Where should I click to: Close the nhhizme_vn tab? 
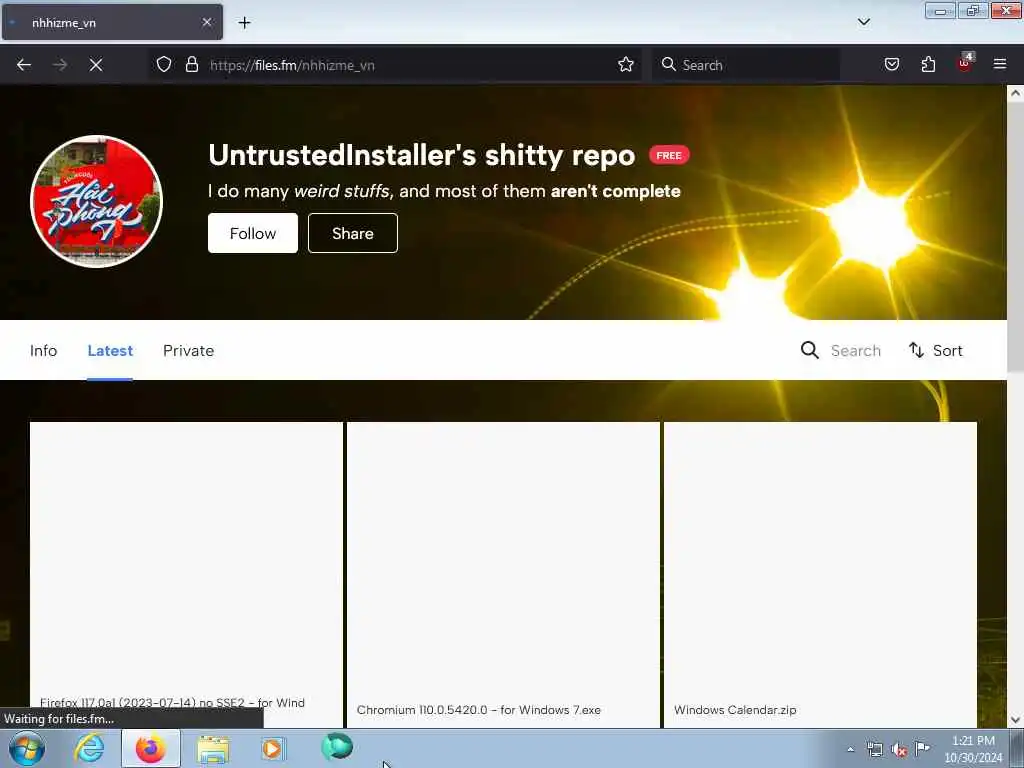(206, 22)
